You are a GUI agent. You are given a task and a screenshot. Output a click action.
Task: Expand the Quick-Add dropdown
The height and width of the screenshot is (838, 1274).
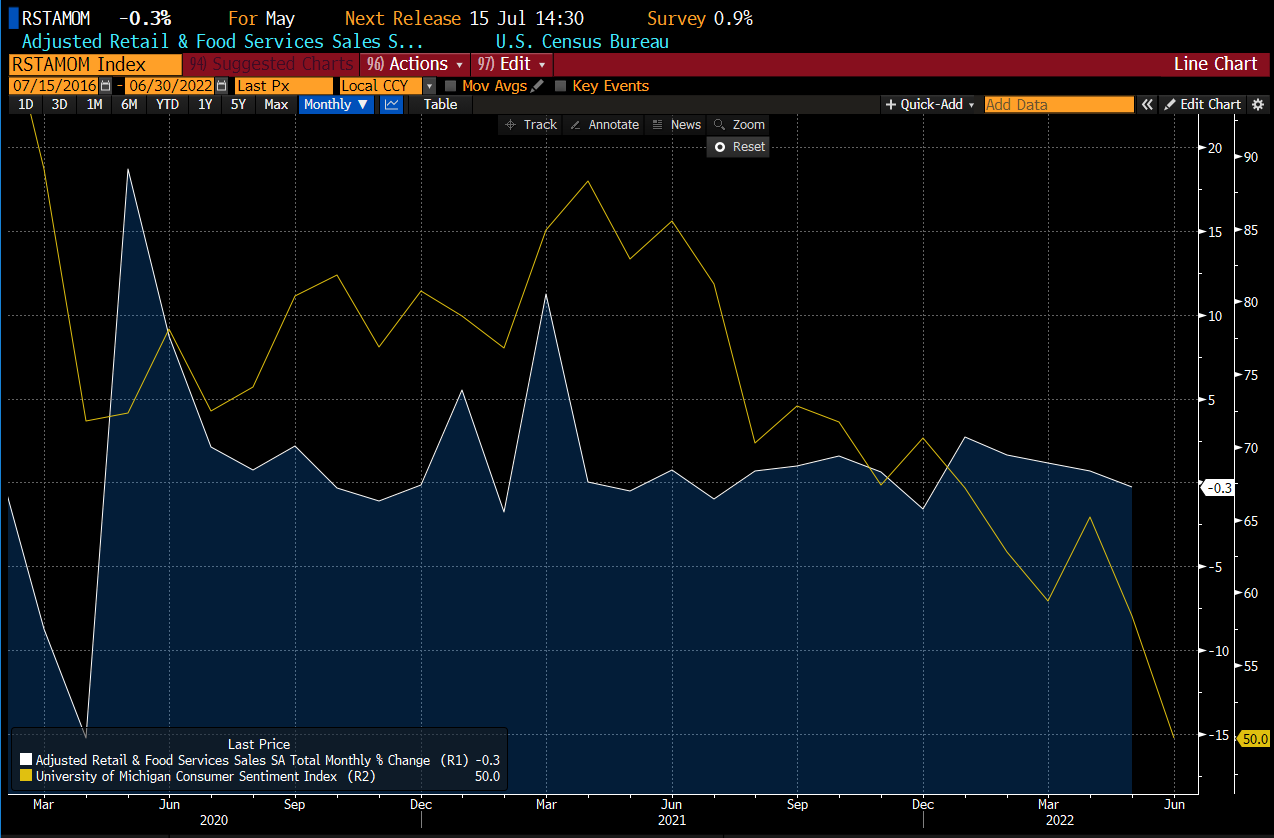coord(930,105)
